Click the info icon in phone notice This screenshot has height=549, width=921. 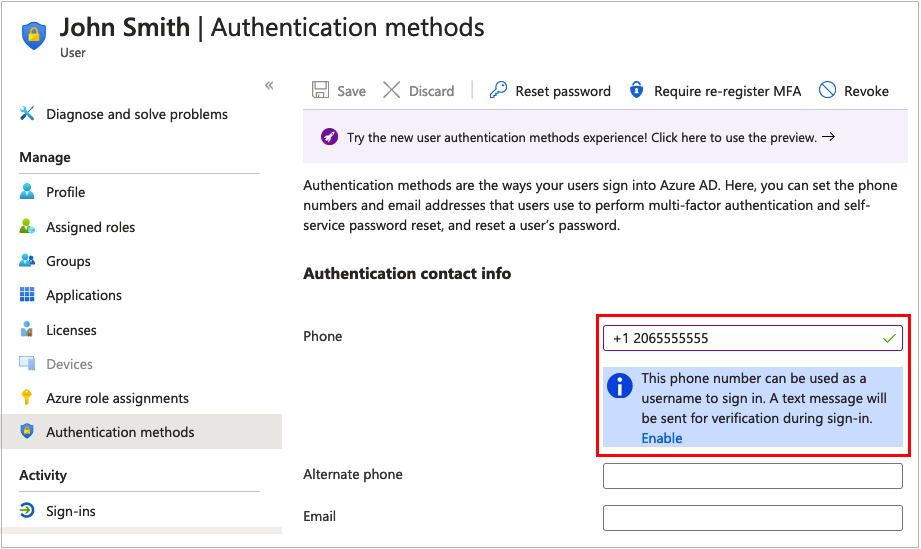(621, 386)
